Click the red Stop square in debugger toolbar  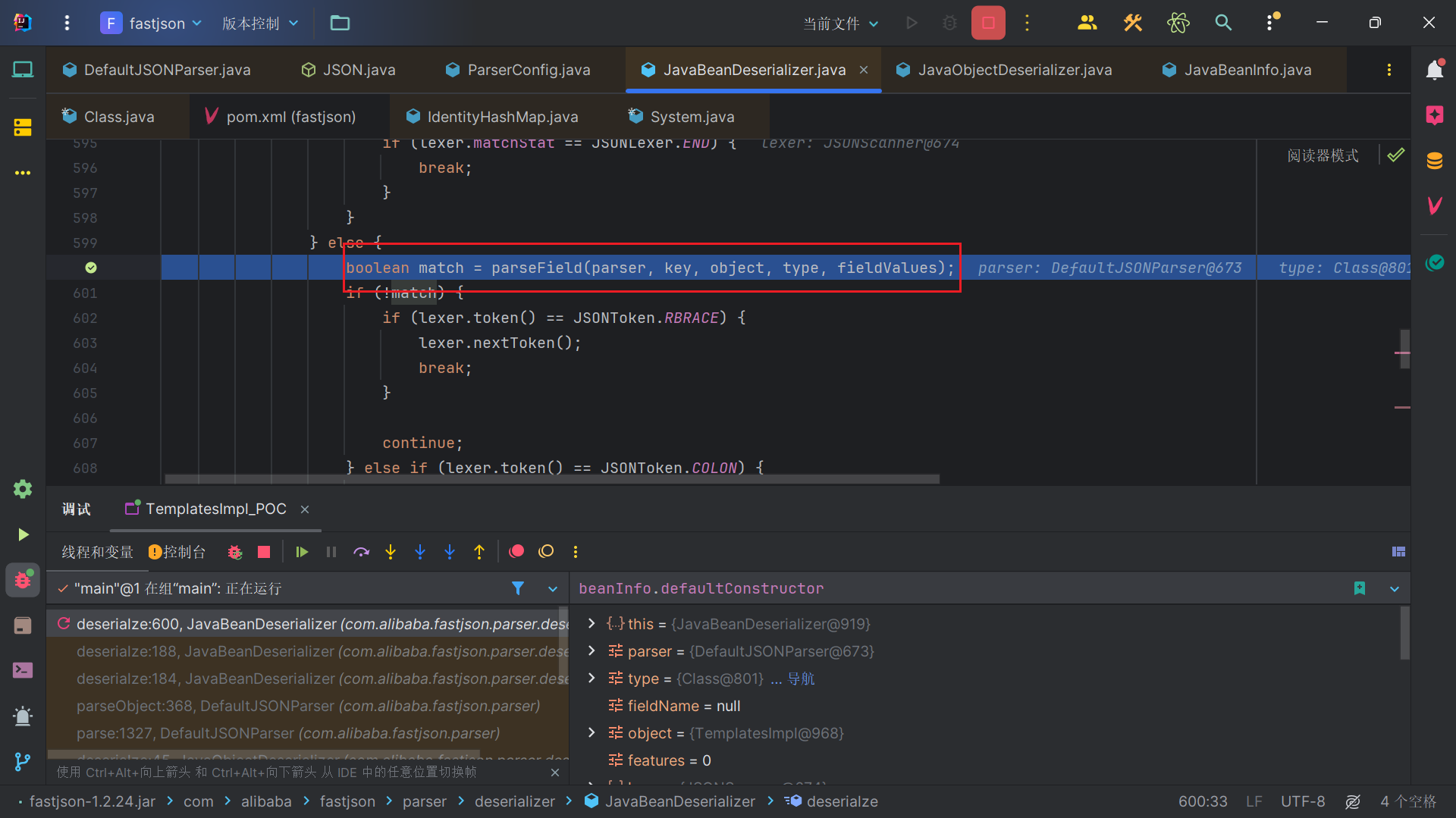point(264,552)
